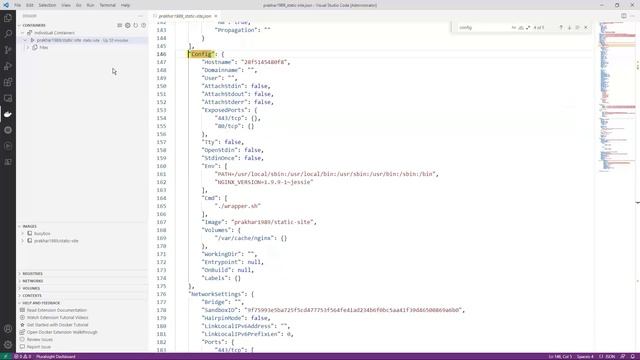Viewport: 640px width, 360px height.
Task: Collapse Individual Containers group
Action: 22,33
